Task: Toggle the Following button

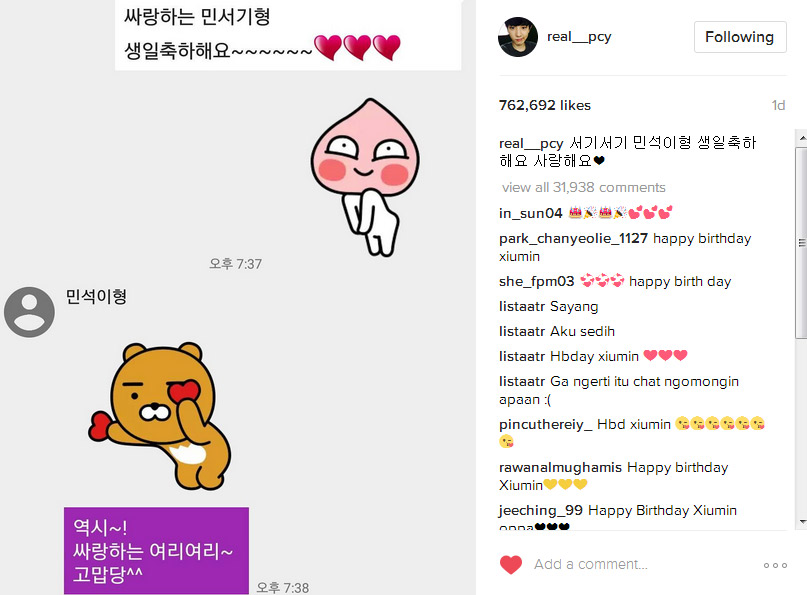Action: 740,37
